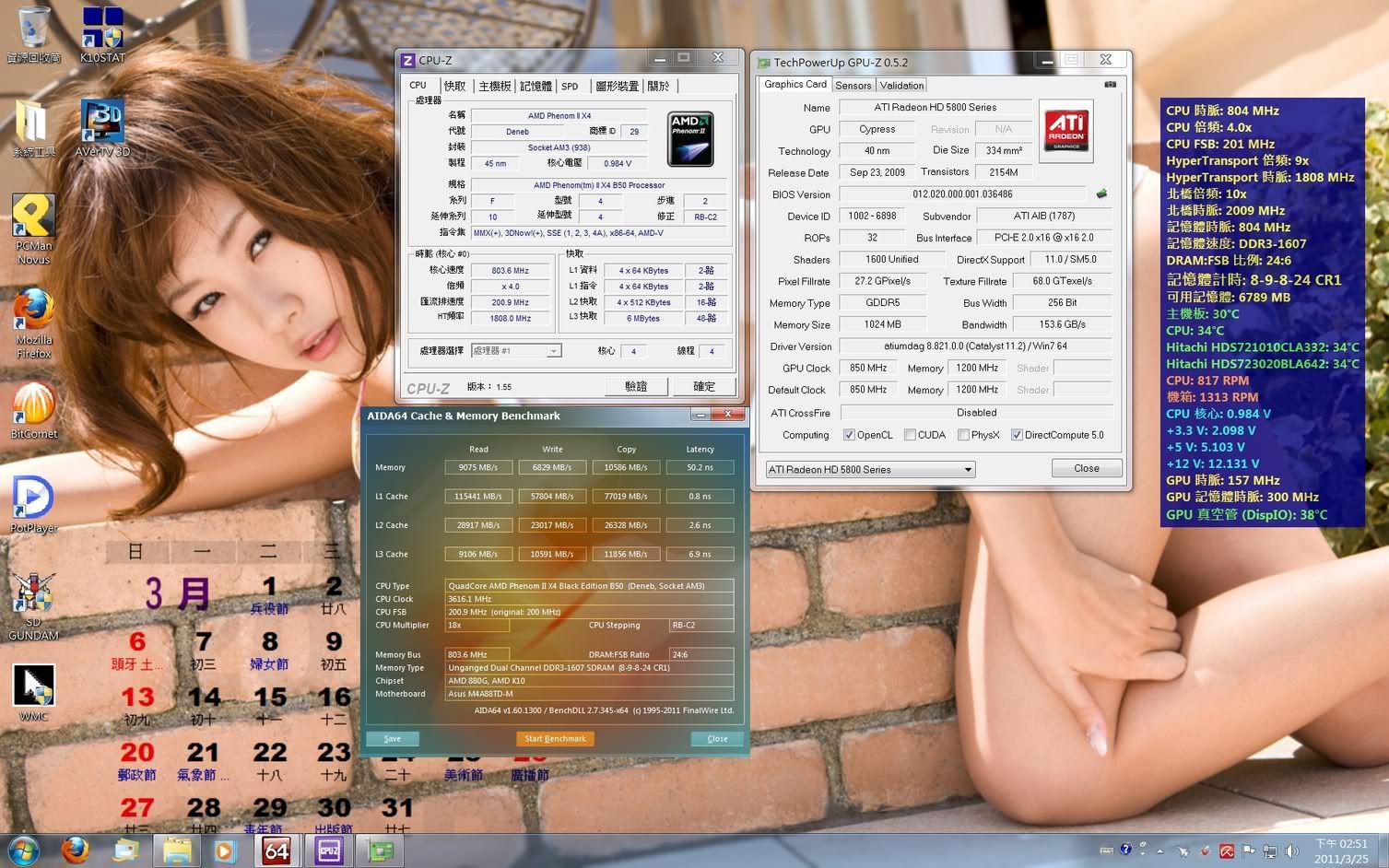Toggle the CUDA checkbox

coord(910,435)
